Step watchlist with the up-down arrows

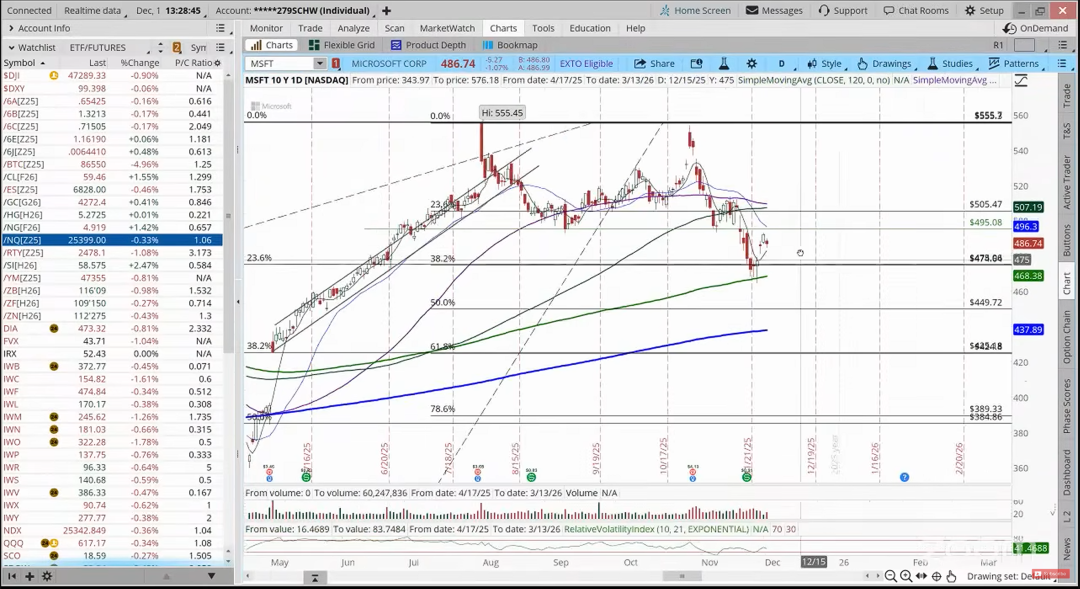pos(160,48)
